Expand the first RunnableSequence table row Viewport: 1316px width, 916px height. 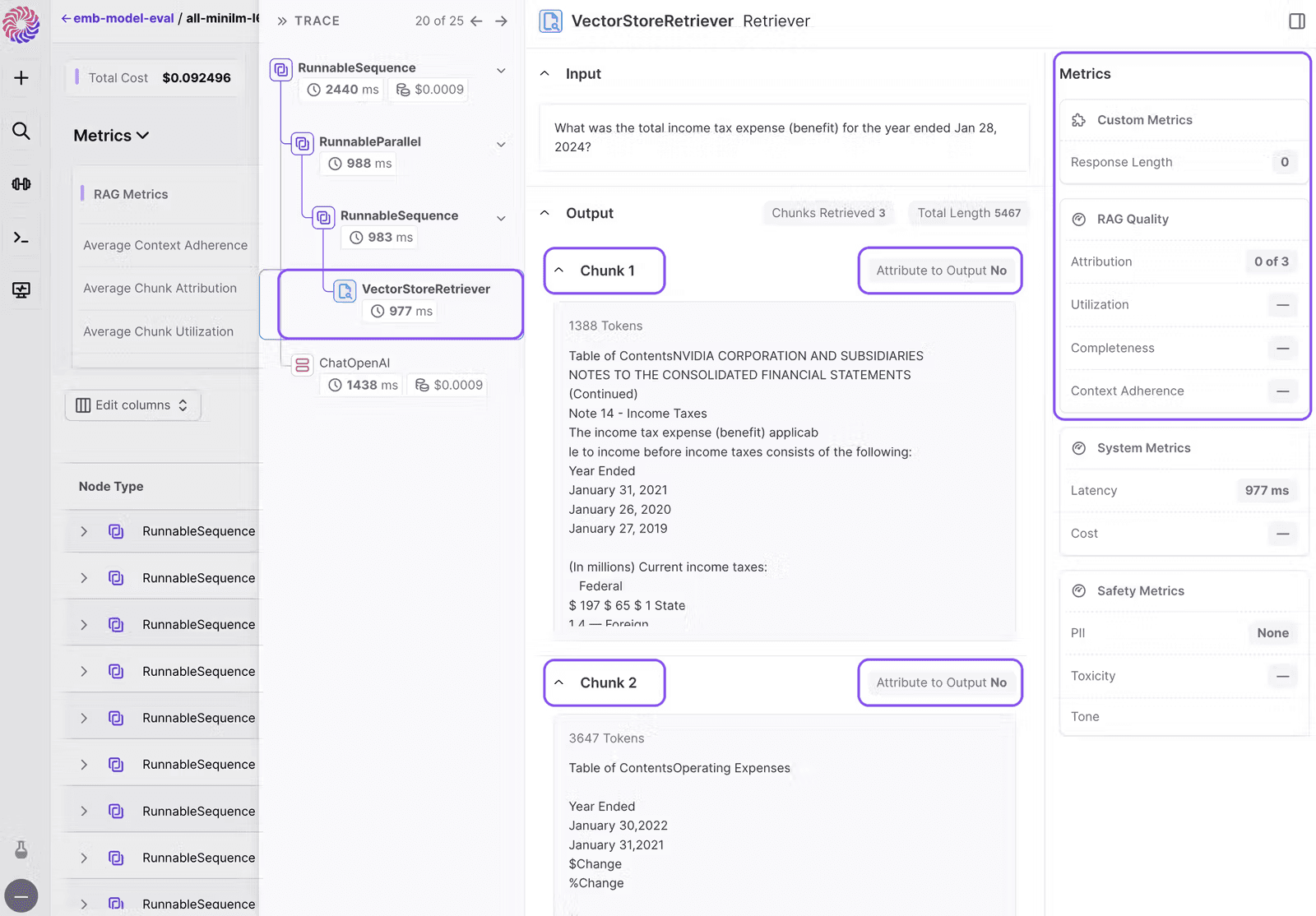pyautogui.click(x=84, y=532)
